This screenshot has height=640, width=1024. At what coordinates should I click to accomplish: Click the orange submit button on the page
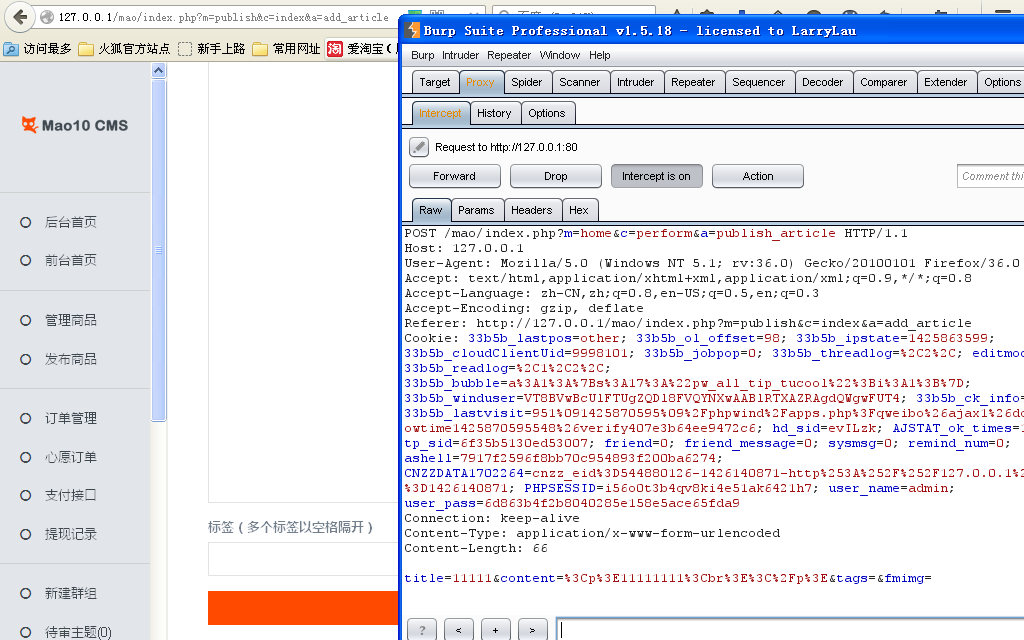click(303, 608)
